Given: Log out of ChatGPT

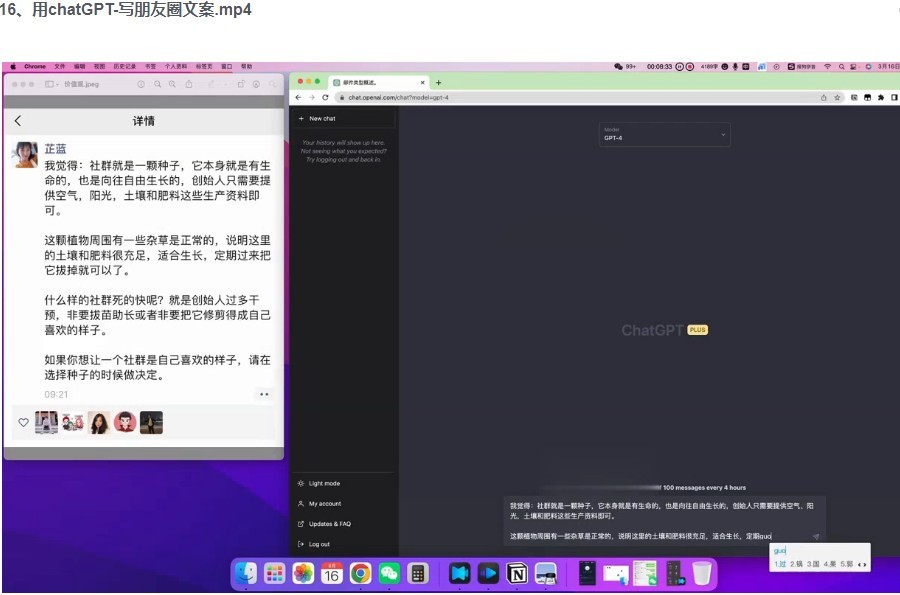Looking at the screenshot, I should click(x=319, y=543).
